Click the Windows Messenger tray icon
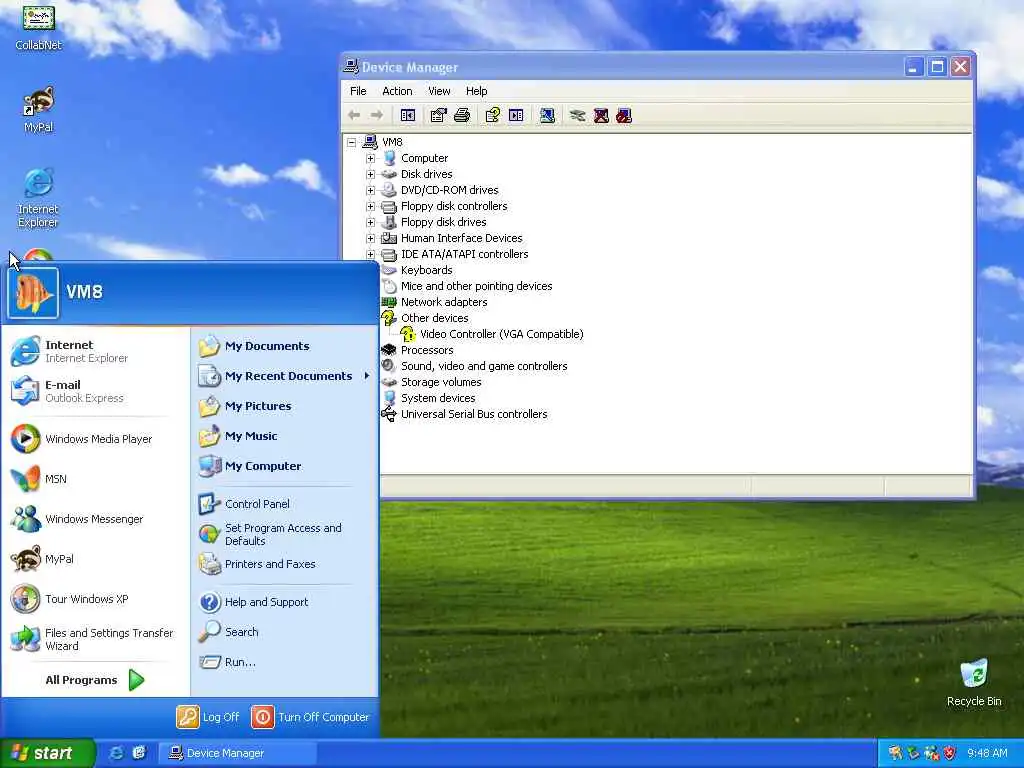Viewport: 1024px width, 768px height. [x=931, y=753]
